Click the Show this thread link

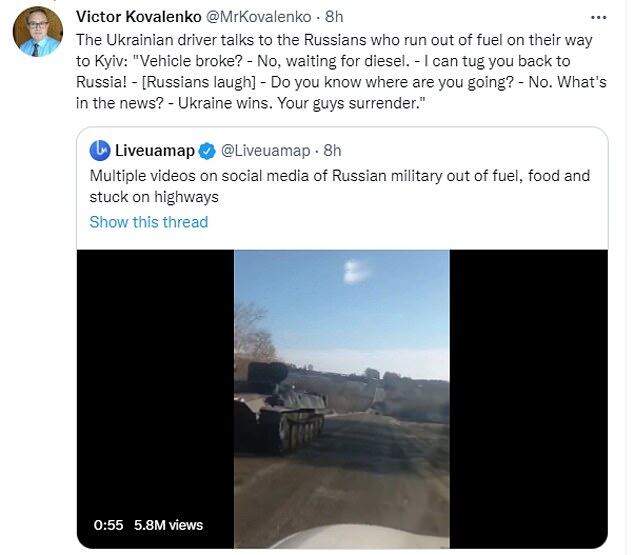pyautogui.click(x=148, y=222)
